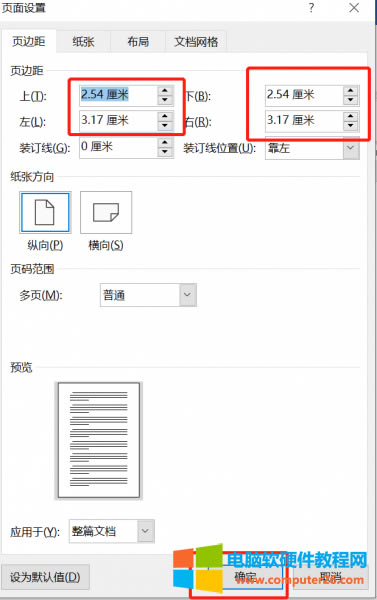Select the landscape 横向 orientation icon
This screenshot has width=377, height=600.
tap(106, 212)
